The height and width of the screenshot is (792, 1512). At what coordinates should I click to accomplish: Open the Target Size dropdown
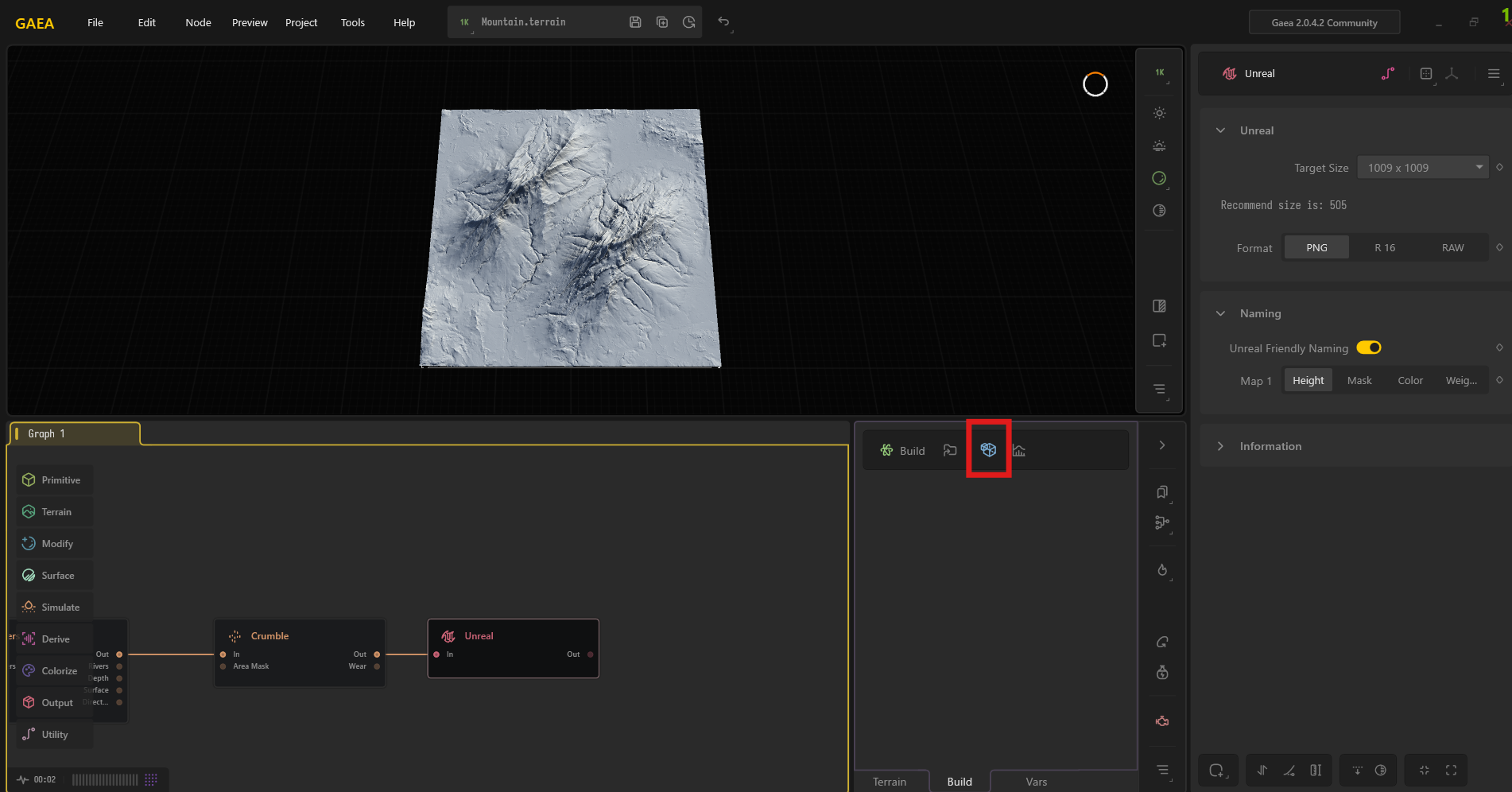tap(1422, 167)
